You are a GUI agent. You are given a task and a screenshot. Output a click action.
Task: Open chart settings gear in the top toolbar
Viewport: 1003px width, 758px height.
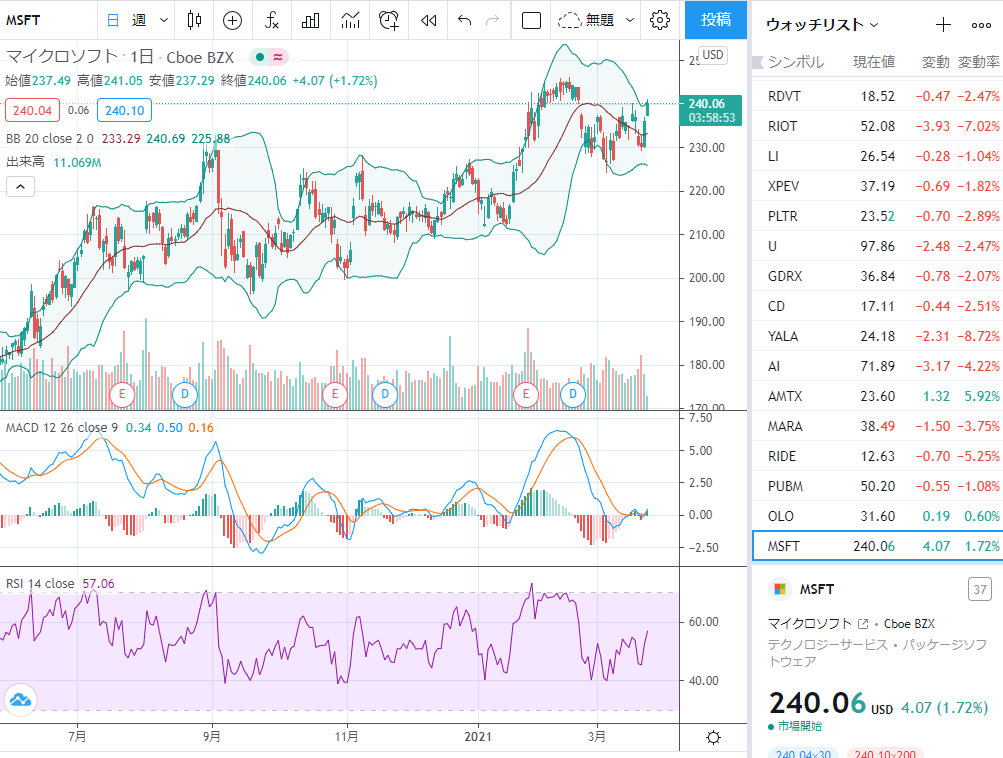(659, 20)
